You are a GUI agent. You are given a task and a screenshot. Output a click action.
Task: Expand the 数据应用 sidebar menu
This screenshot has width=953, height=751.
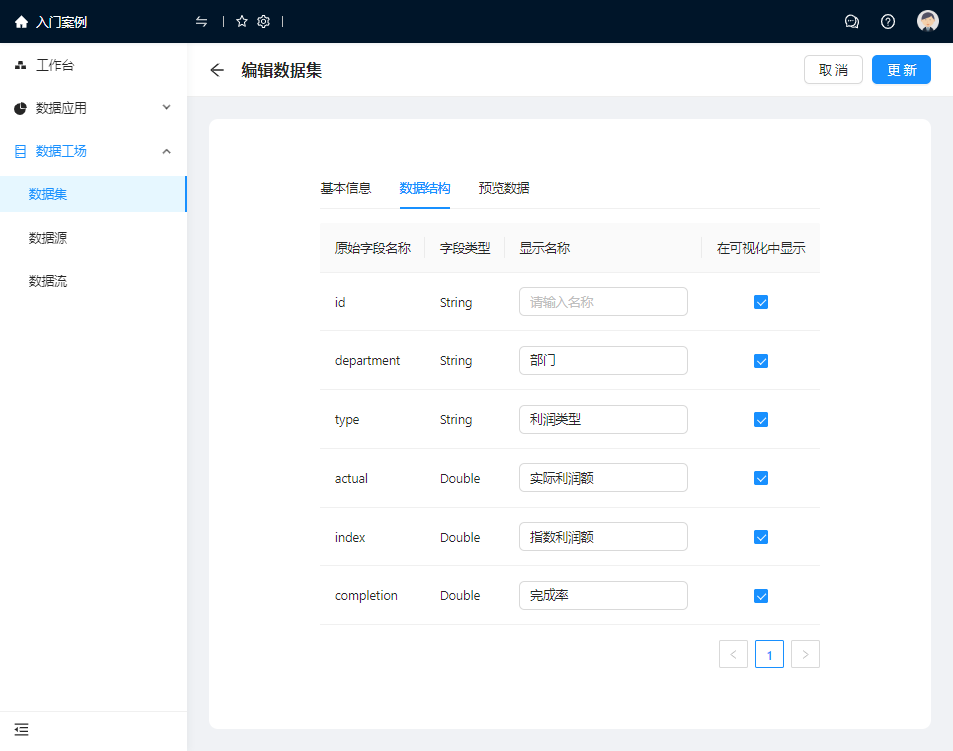pyautogui.click(x=93, y=108)
